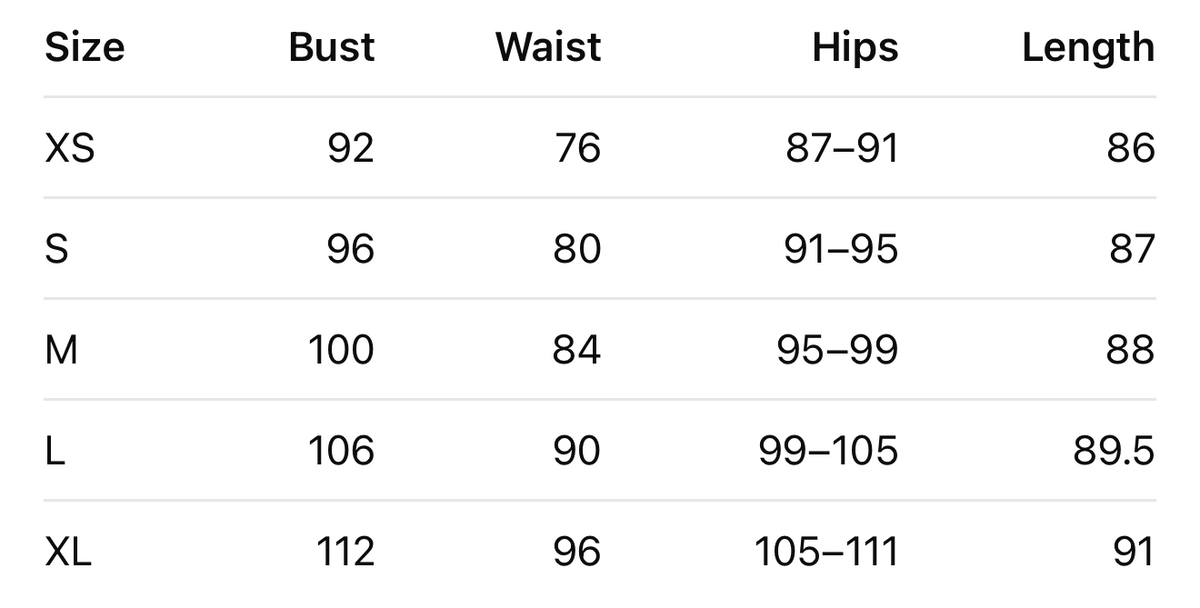Click the M hips range 95–99
Viewport: 1200px width, 608px height.
(x=838, y=350)
